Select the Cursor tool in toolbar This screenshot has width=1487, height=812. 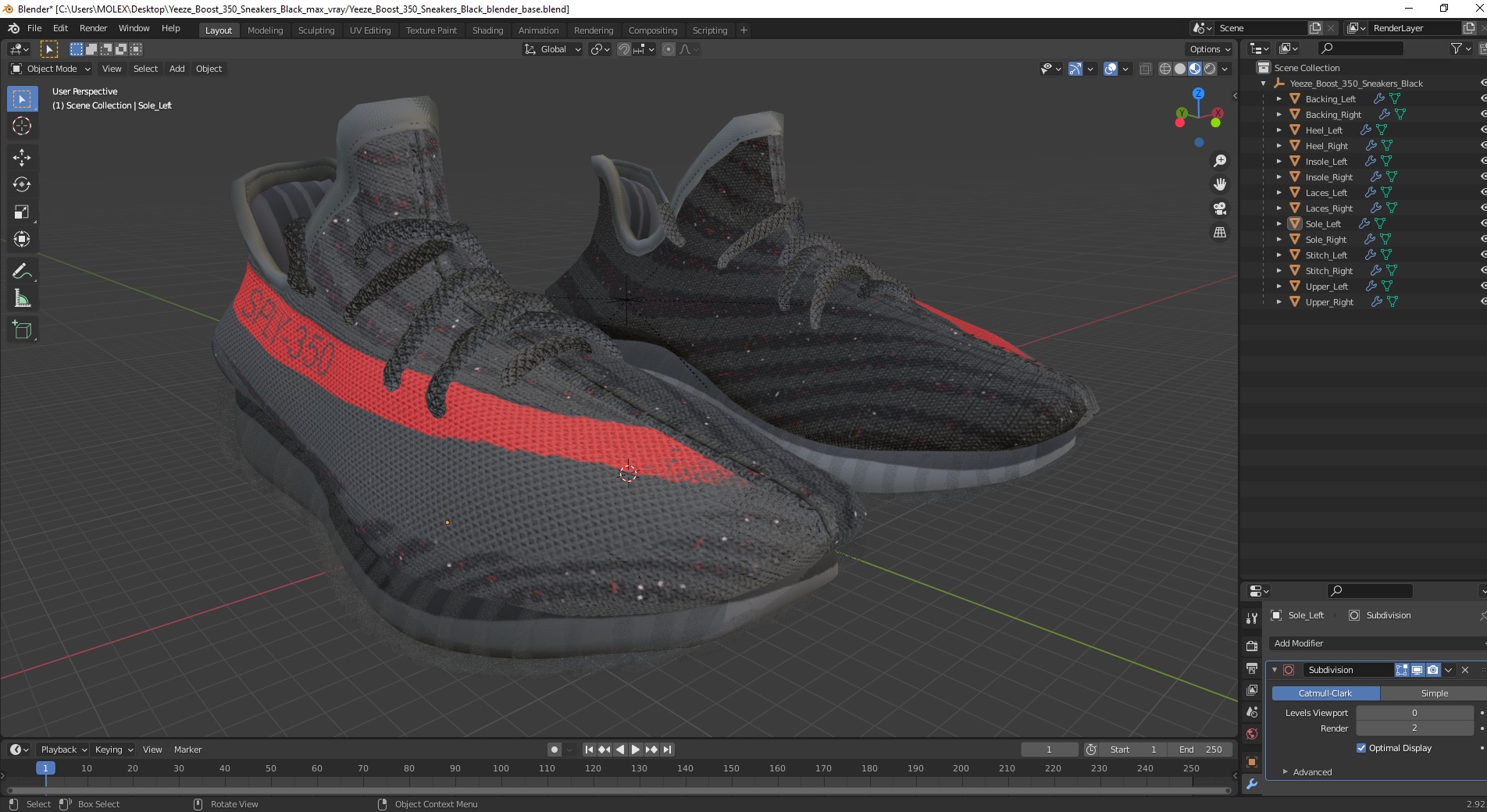click(x=22, y=126)
